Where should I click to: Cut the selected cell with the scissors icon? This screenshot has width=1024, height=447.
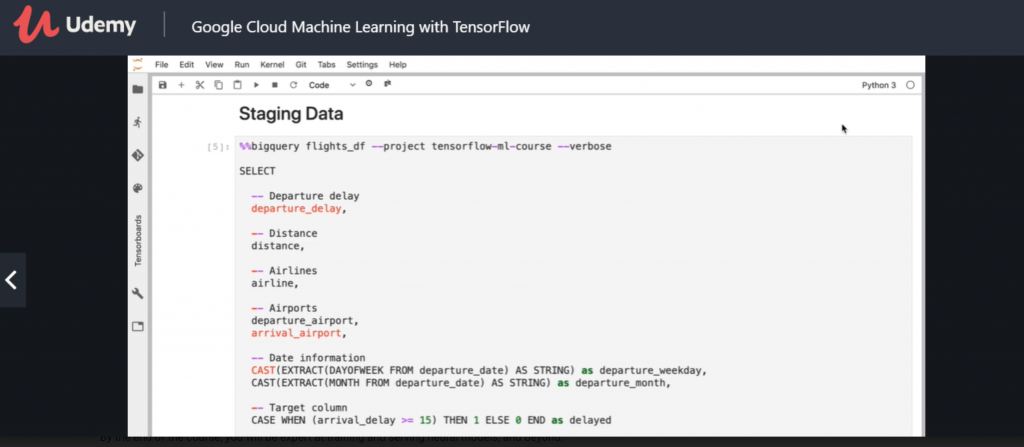point(199,85)
